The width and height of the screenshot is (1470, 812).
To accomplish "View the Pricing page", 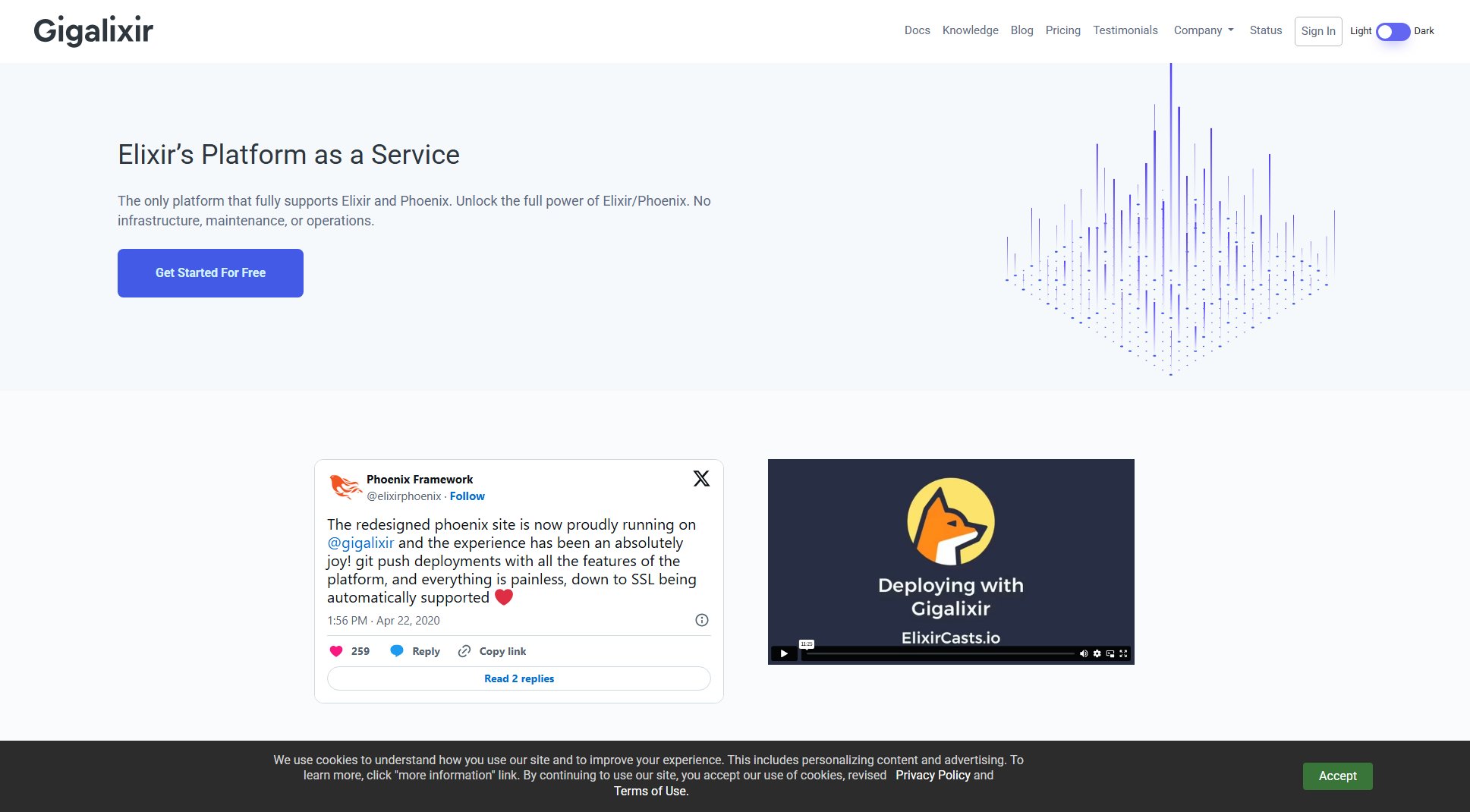I will [x=1062, y=30].
